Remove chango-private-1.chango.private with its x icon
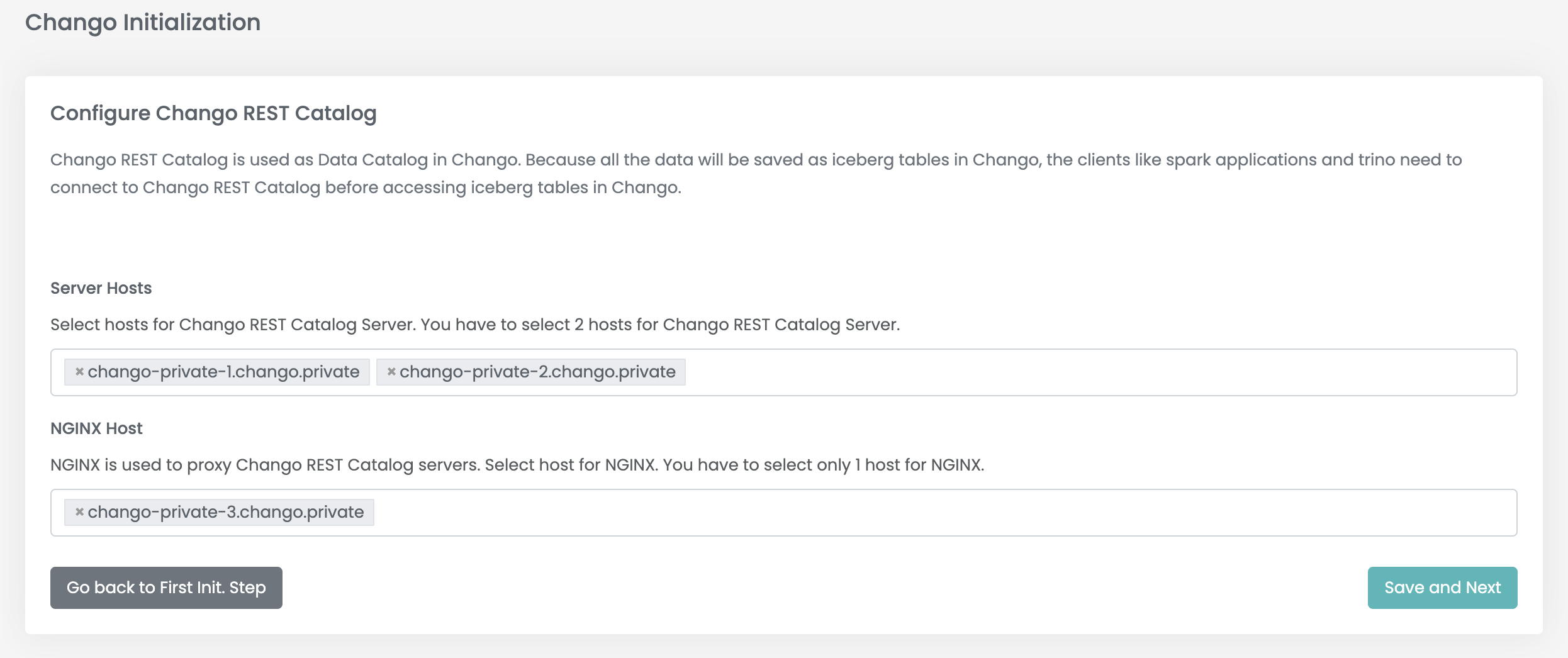 pos(79,372)
